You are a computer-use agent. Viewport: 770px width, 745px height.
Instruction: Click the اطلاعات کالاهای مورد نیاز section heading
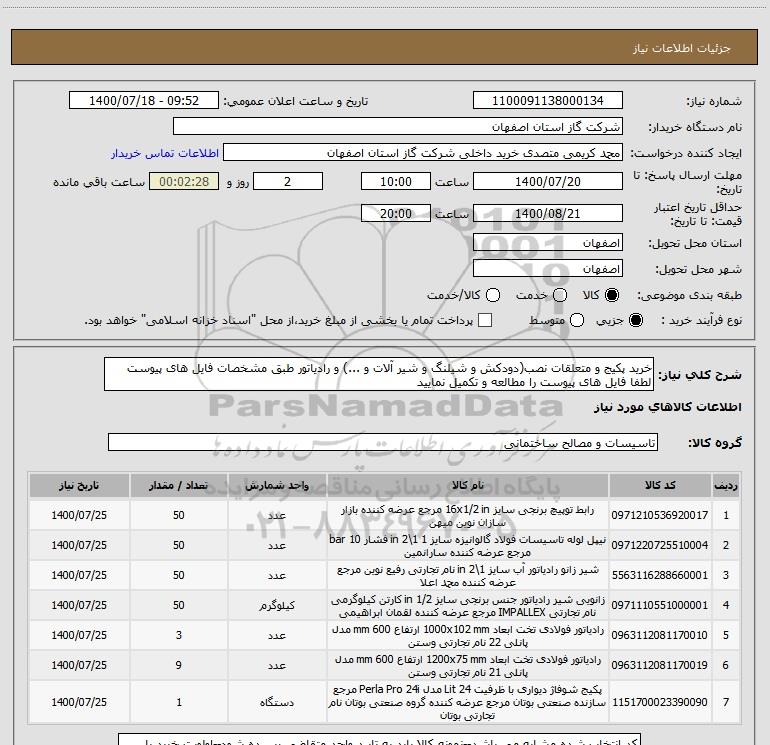(667, 407)
